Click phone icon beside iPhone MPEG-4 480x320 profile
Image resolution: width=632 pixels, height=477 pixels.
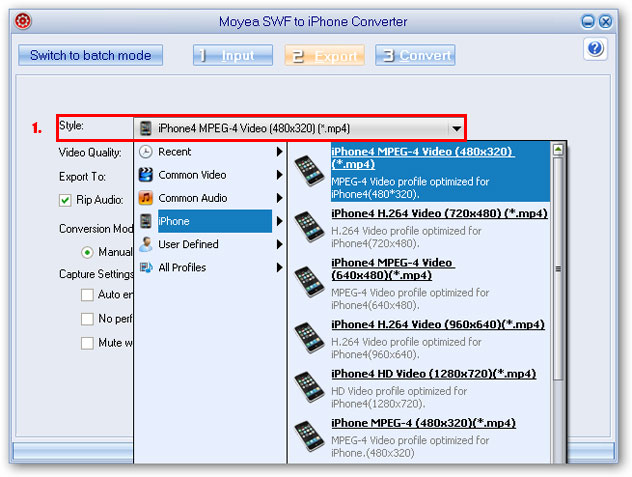click(x=309, y=436)
